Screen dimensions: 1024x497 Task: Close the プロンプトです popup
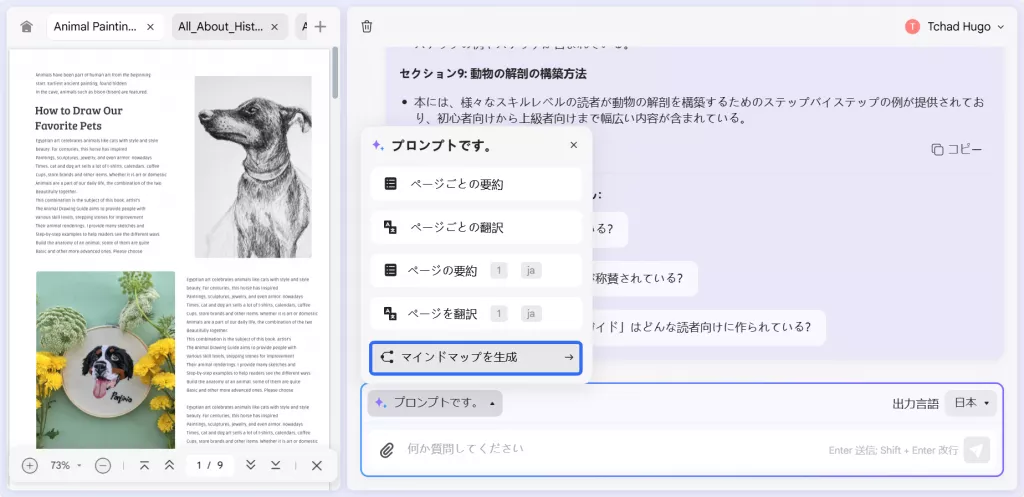tap(573, 145)
